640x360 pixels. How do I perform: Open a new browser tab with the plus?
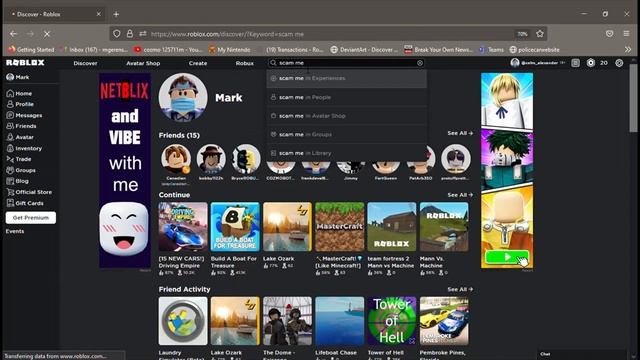click(x=116, y=14)
